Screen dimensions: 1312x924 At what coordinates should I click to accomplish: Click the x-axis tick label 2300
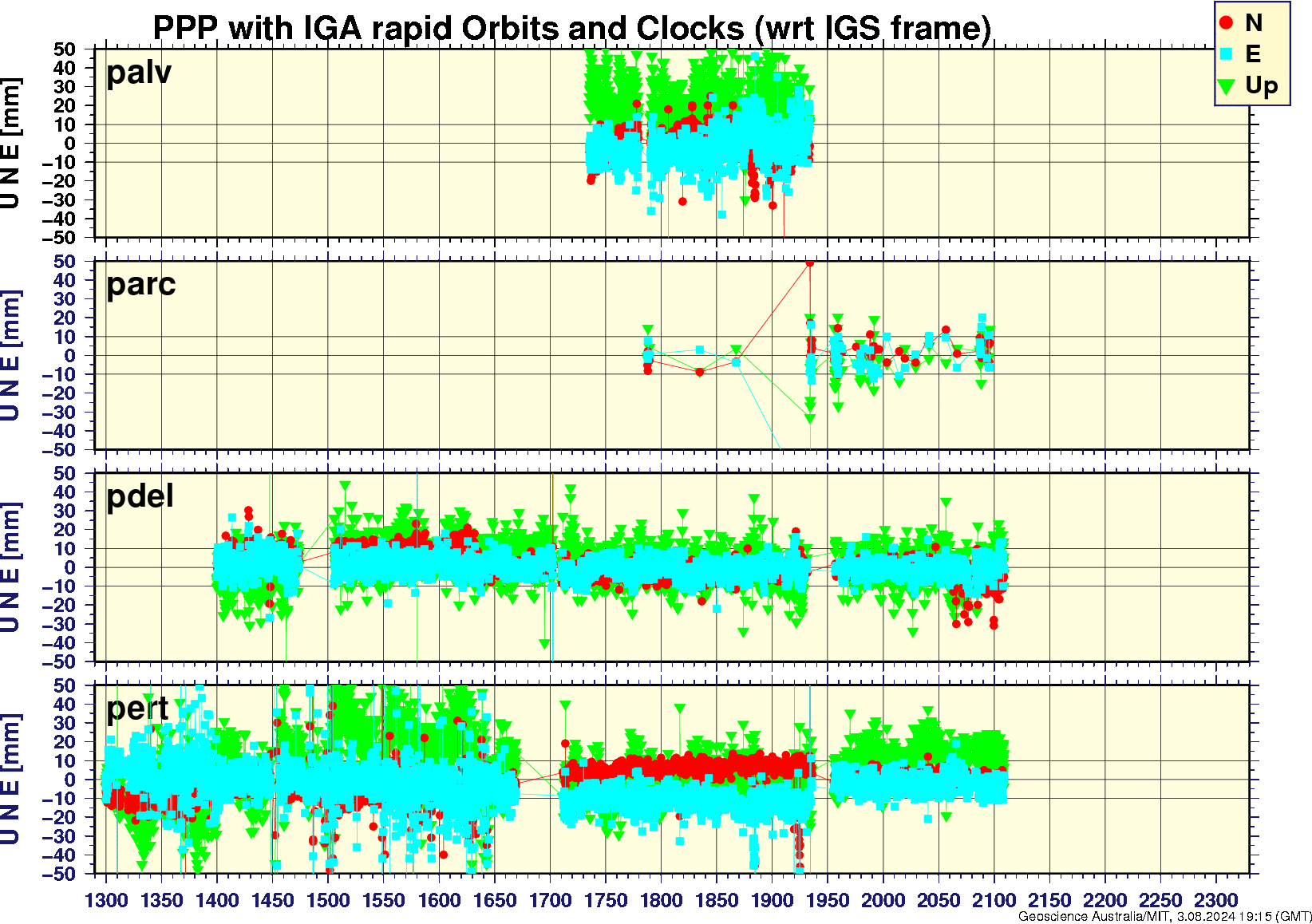[x=1216, y=901]
